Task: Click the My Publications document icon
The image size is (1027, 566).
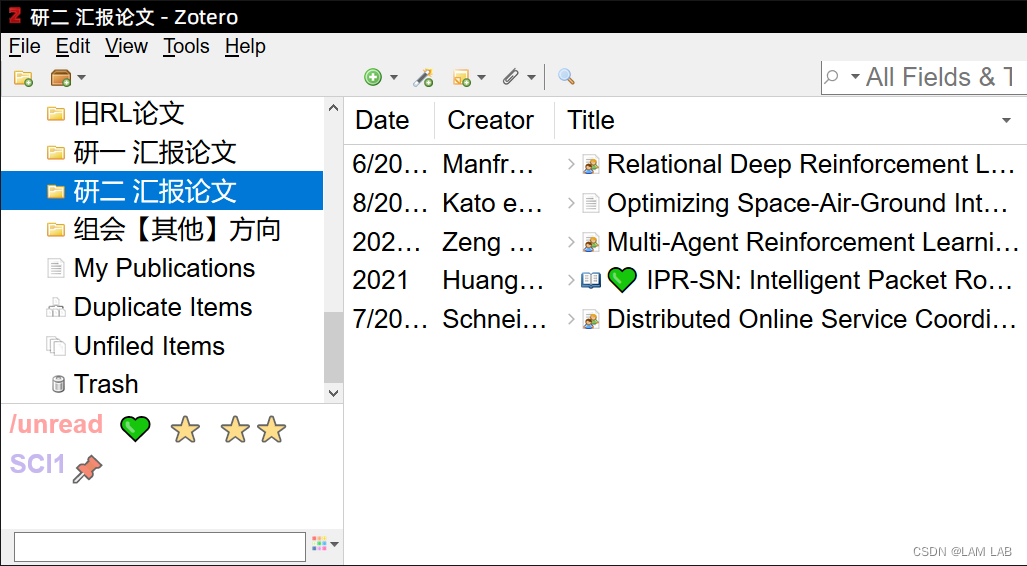Action: (x=56, y=269)
